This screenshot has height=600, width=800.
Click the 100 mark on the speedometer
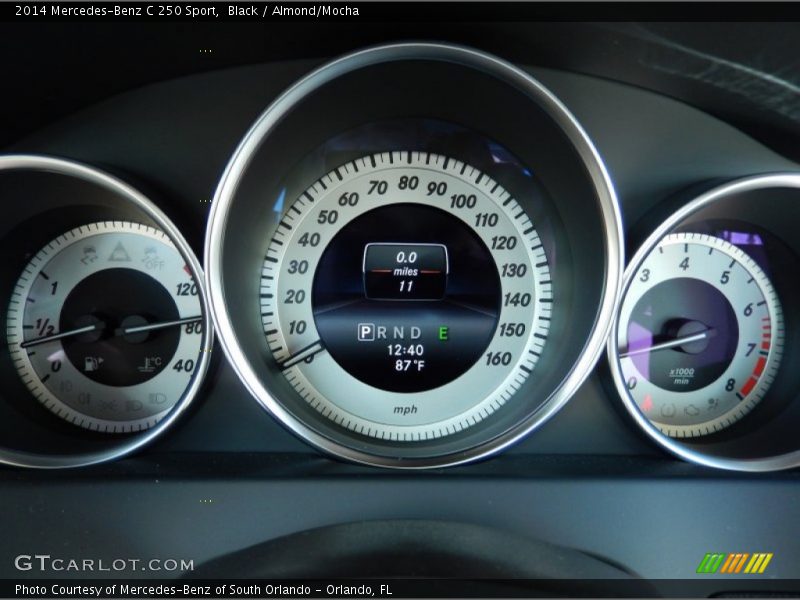click(x=463, y=202)
